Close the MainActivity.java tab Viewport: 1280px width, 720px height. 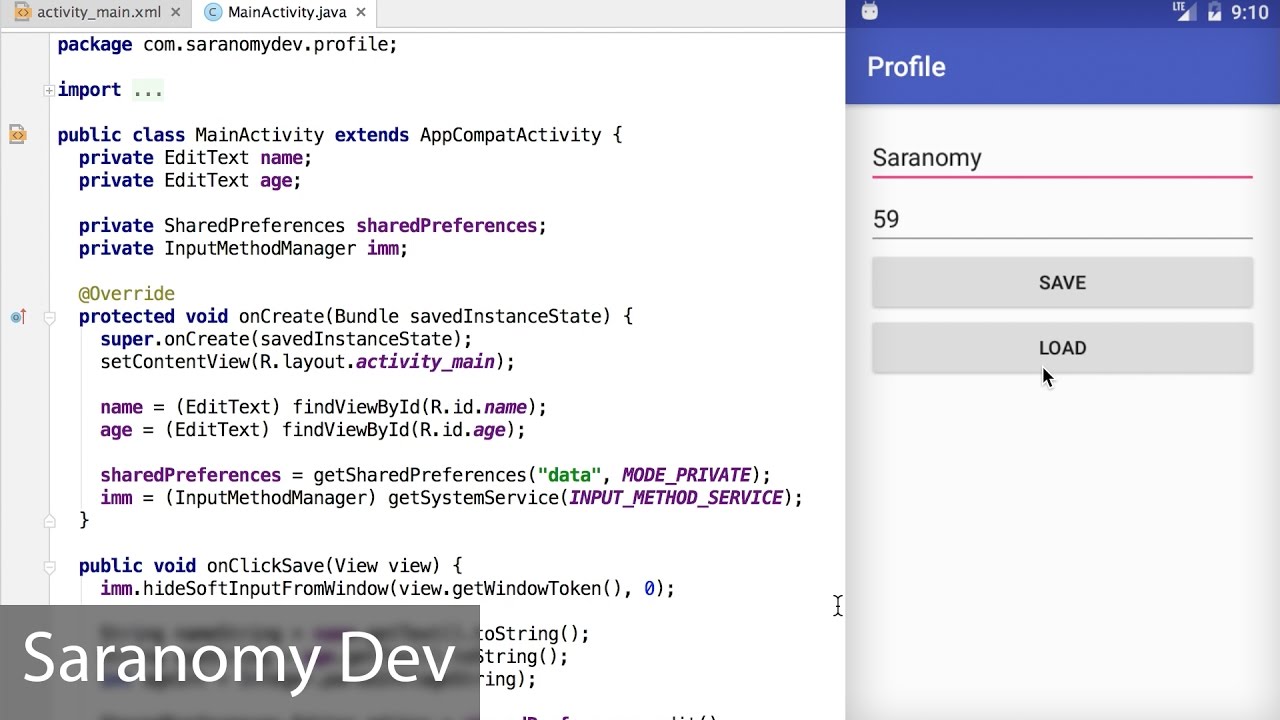tap(361, 13)
